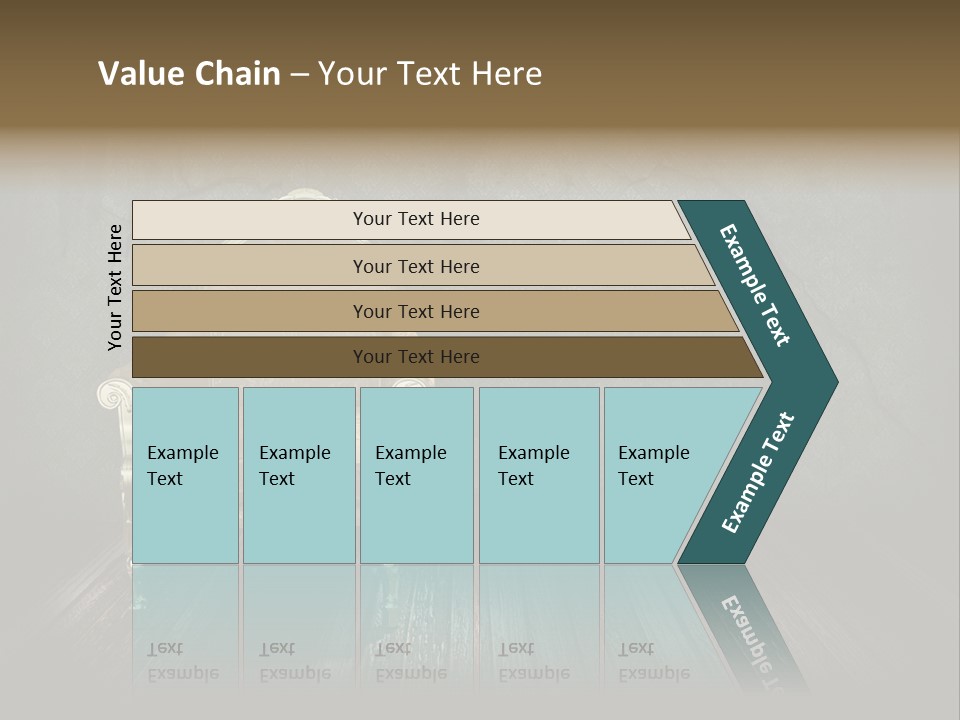Viewport: 960px width, 720px height.
Task: Select the Value Chain slide title
Action: [320, 73]
